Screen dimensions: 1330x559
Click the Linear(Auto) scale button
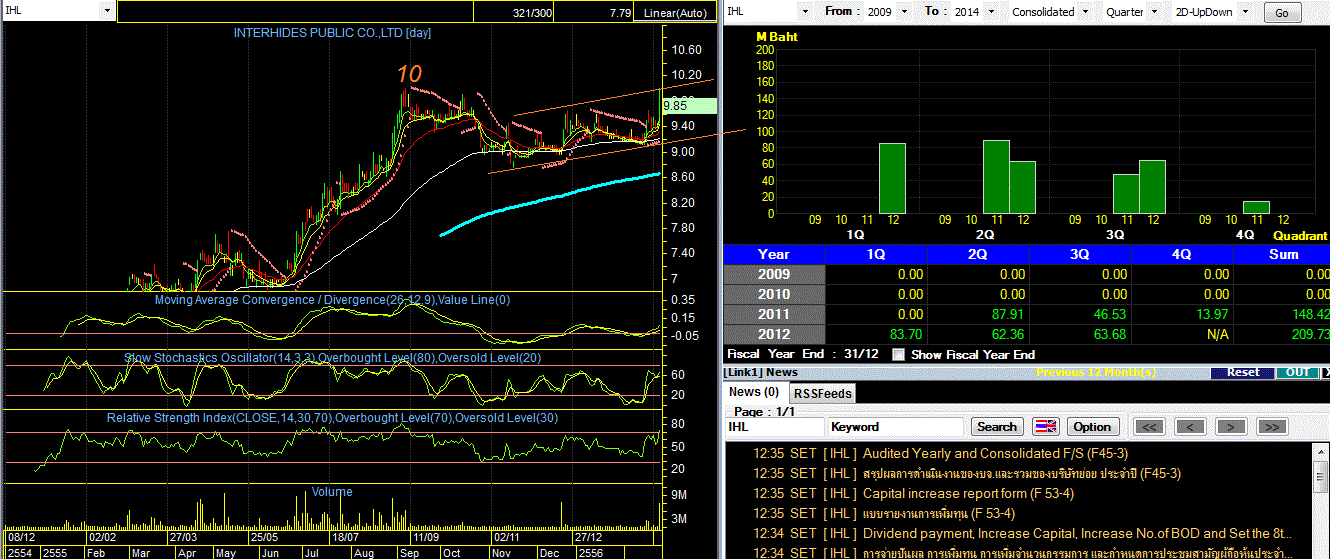pyautogui.click(x=677, y=12)
